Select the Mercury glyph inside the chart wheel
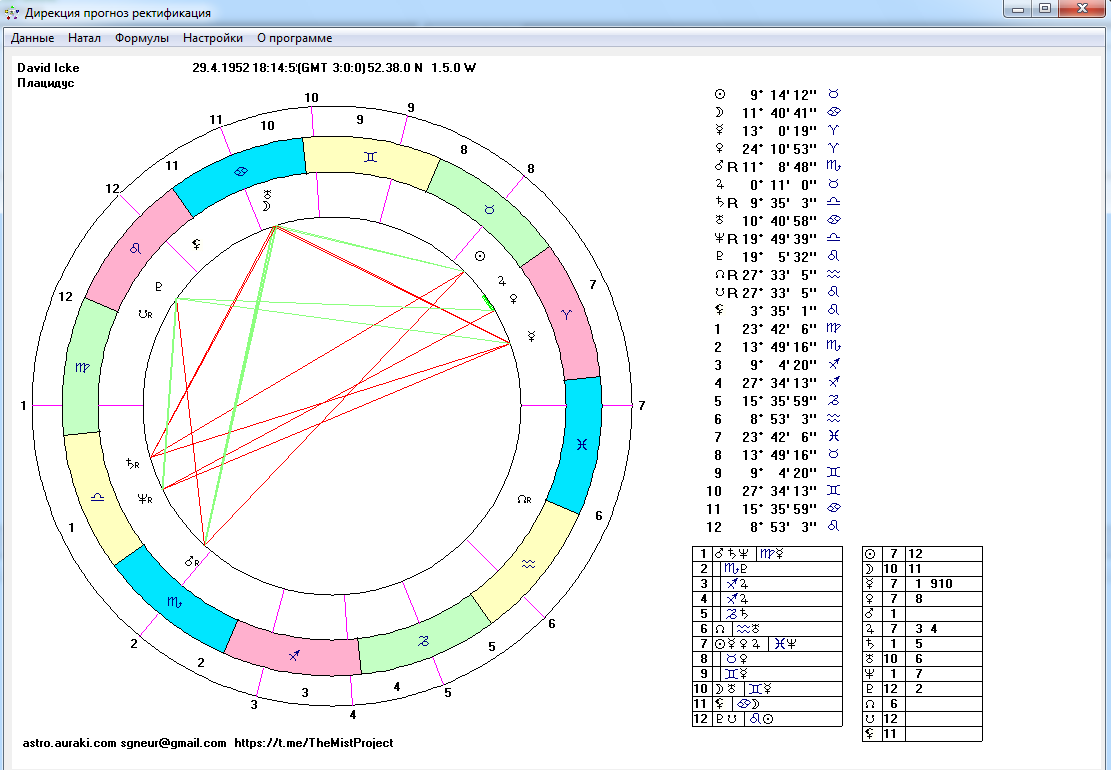Screen dimensions: 1111x770 pyautogui.click(x=531, y=335)
